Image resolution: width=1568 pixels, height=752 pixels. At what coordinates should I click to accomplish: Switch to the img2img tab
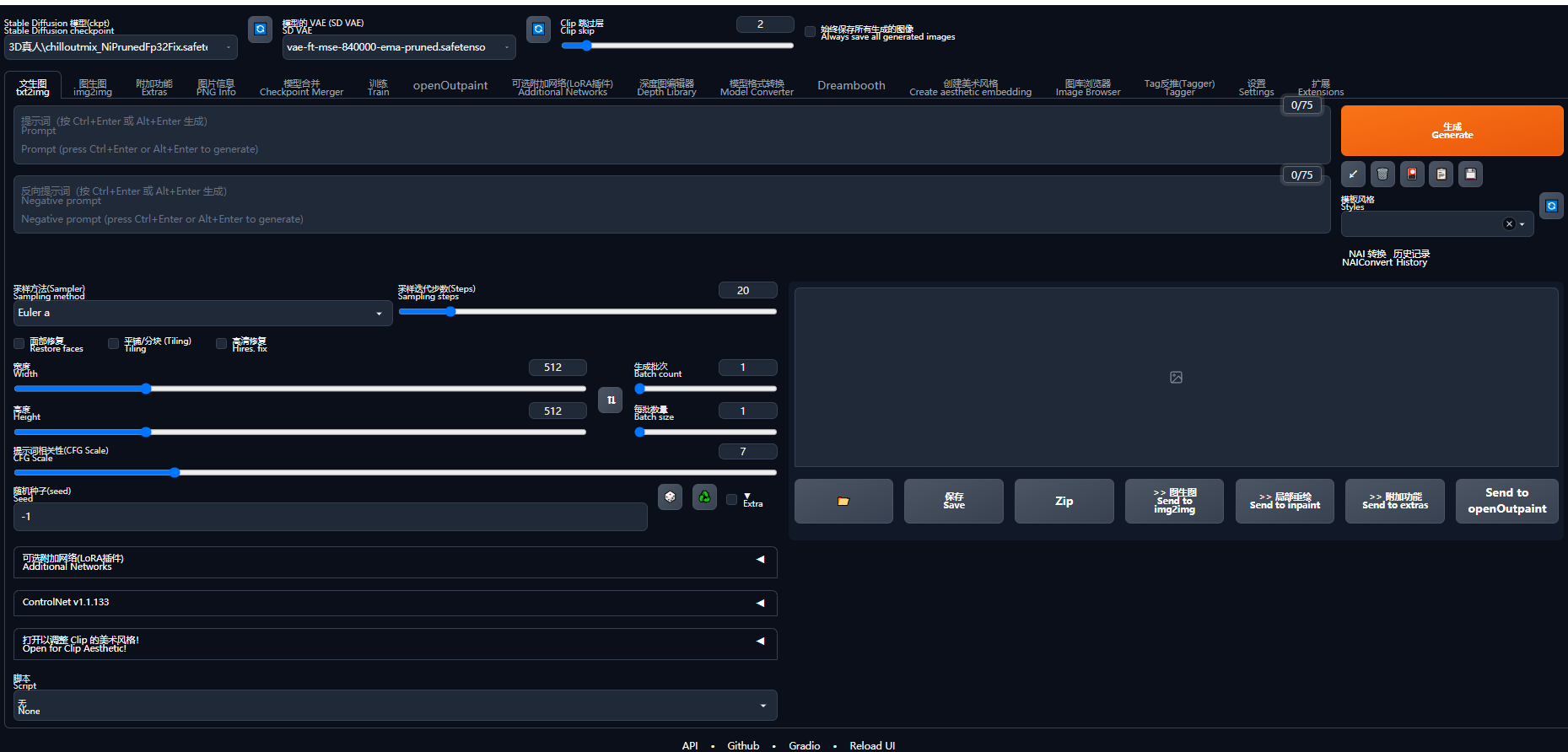point(93,88)
